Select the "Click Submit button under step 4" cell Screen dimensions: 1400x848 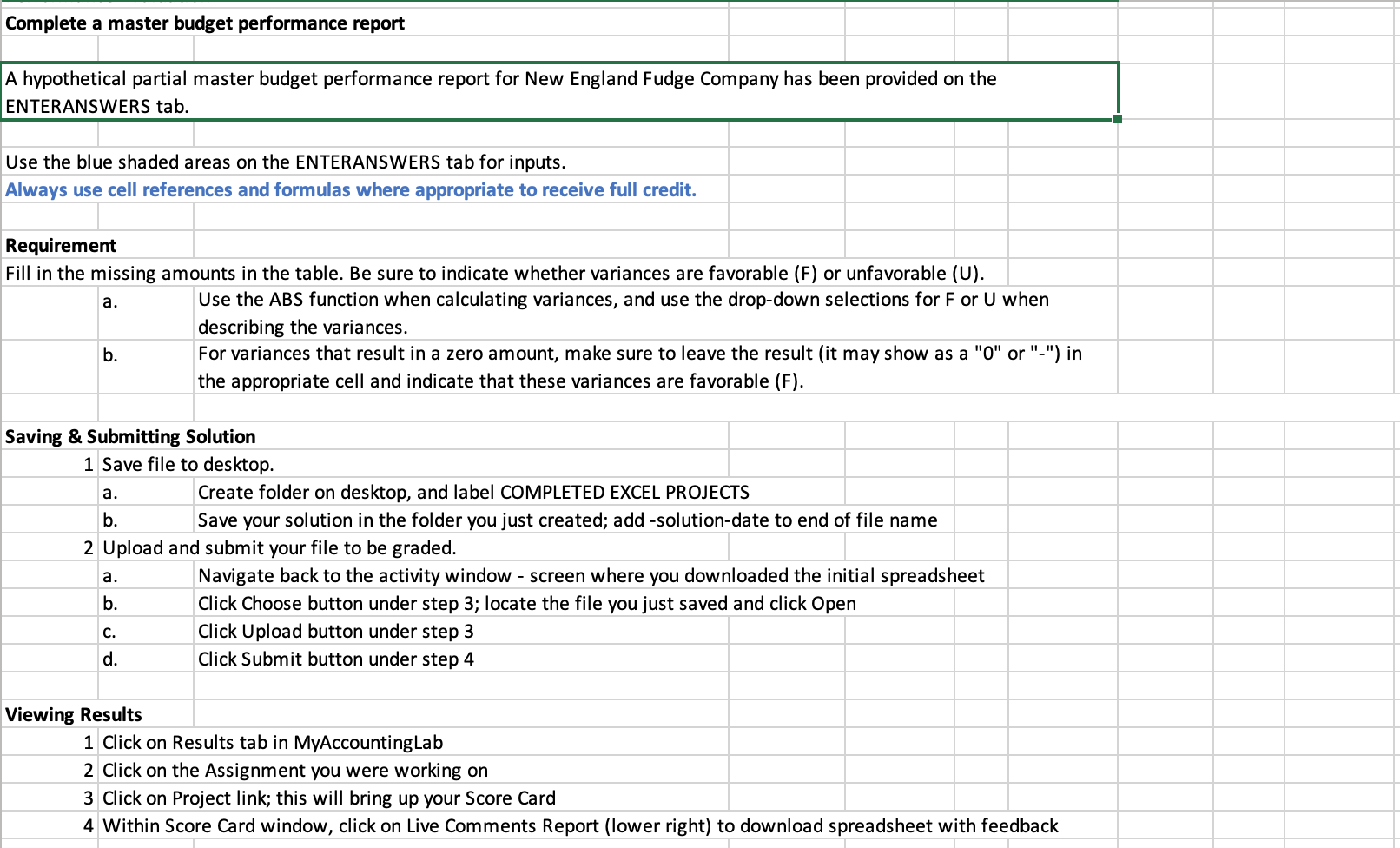click(x=336, y=659)
